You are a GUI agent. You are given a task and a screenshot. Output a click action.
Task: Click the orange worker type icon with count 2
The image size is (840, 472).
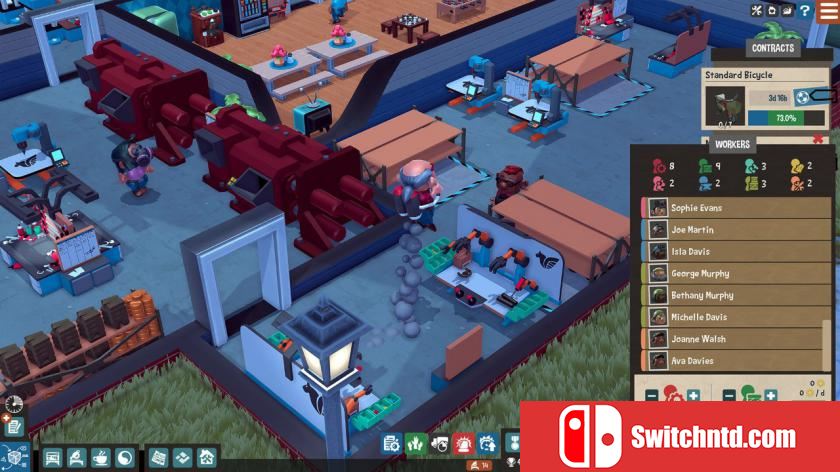click(x=797, y=184)
